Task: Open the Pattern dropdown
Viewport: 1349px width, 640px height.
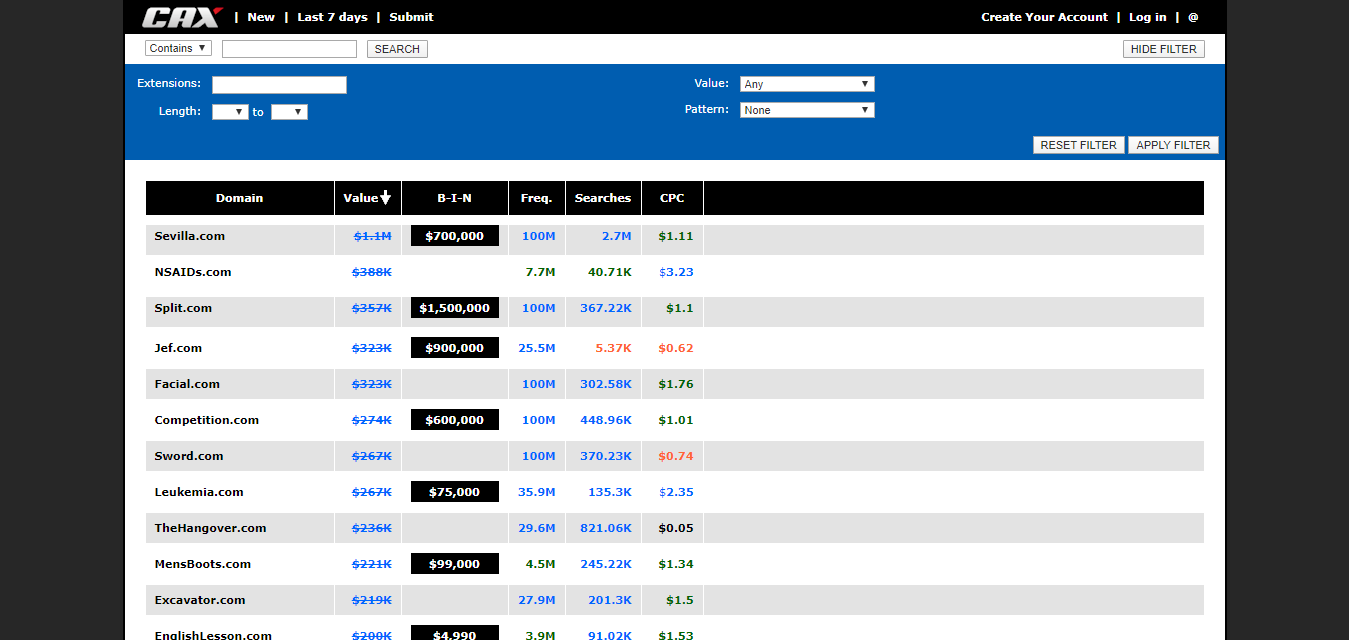Action: (x=807, y=110)
